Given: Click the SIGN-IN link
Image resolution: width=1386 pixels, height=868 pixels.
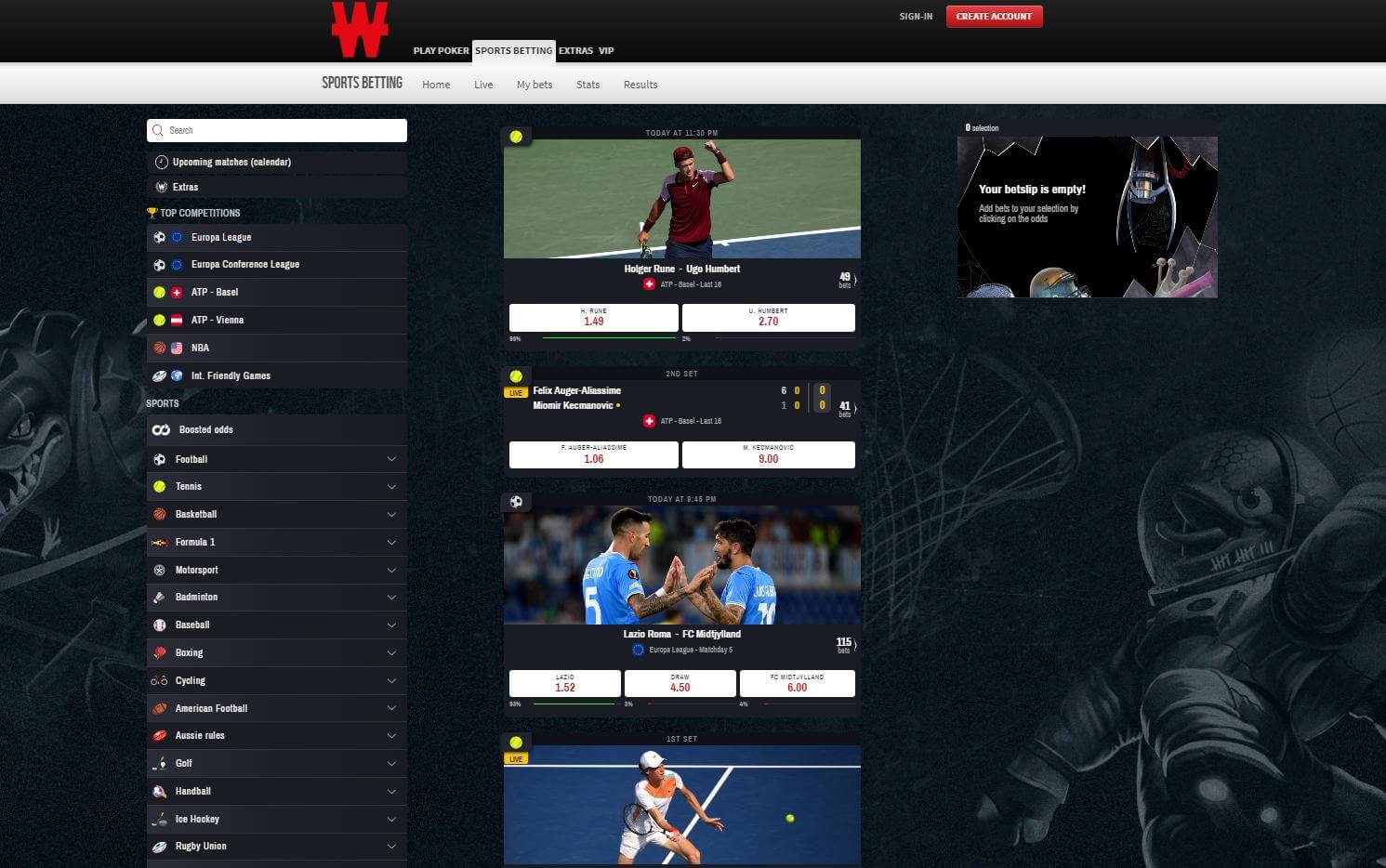Looking at the screenshot, I should click(916, 16).
